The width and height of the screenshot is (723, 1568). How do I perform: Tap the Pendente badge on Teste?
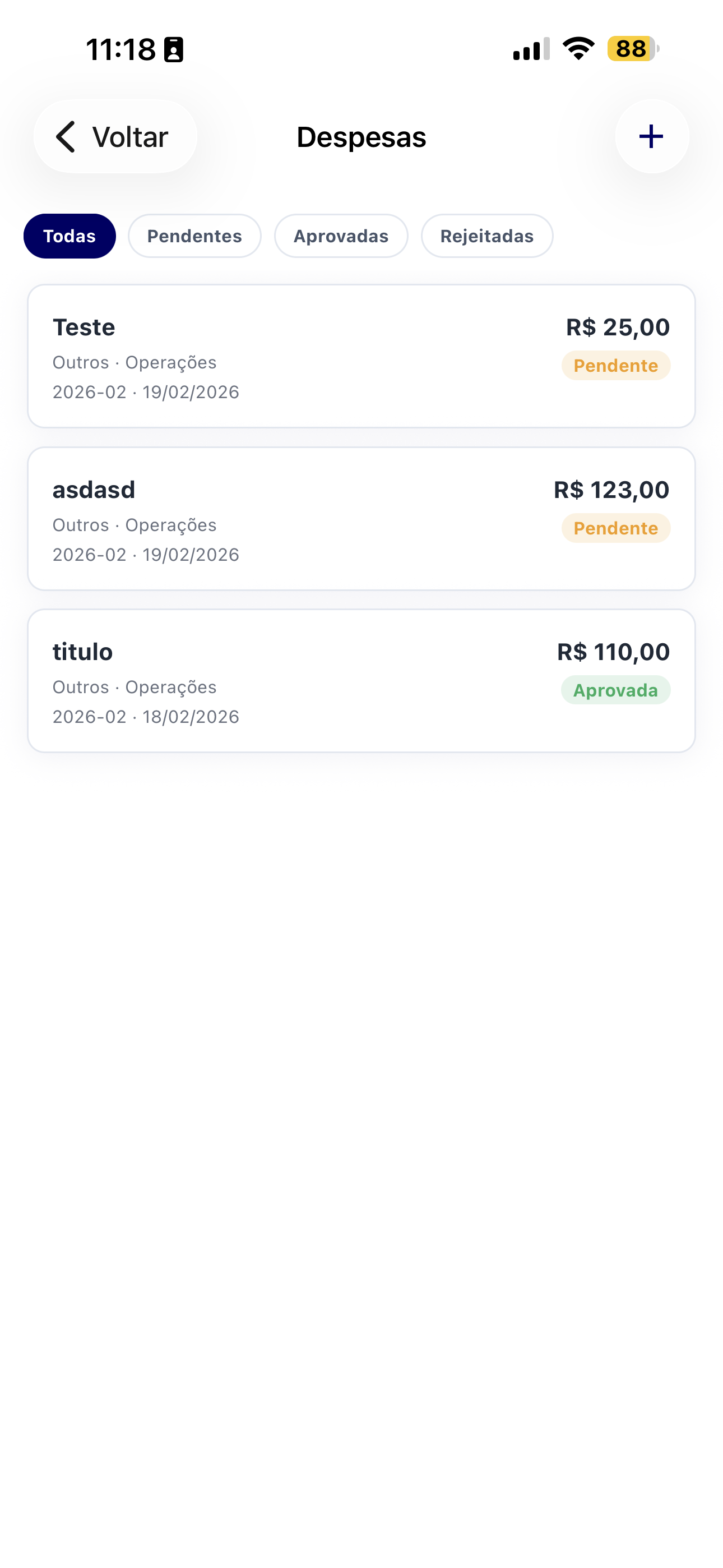(616, 366)
